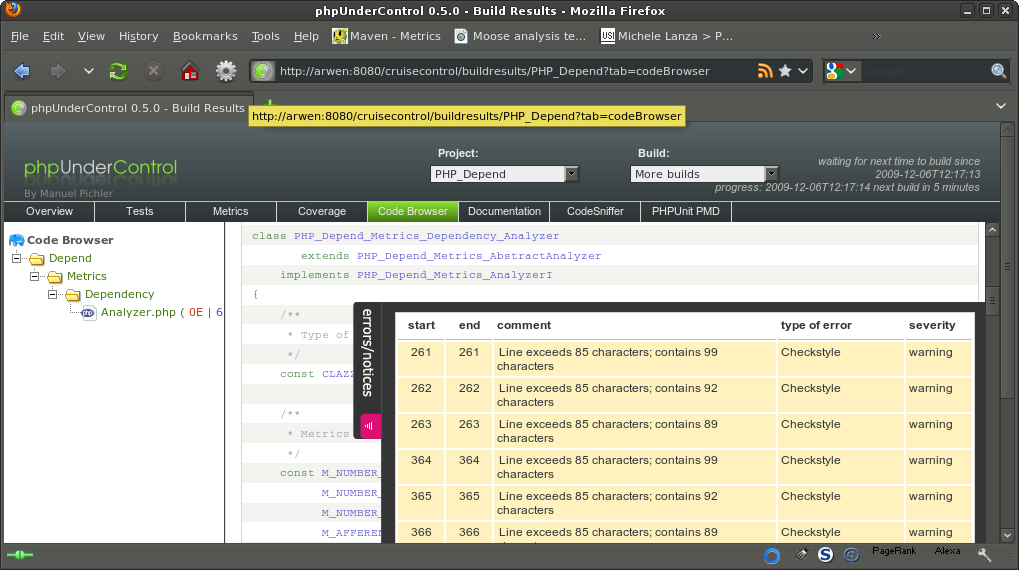The image size is (1019, 570).
Task: Open the Bookmarks menu
Action: tap(205, 36)
